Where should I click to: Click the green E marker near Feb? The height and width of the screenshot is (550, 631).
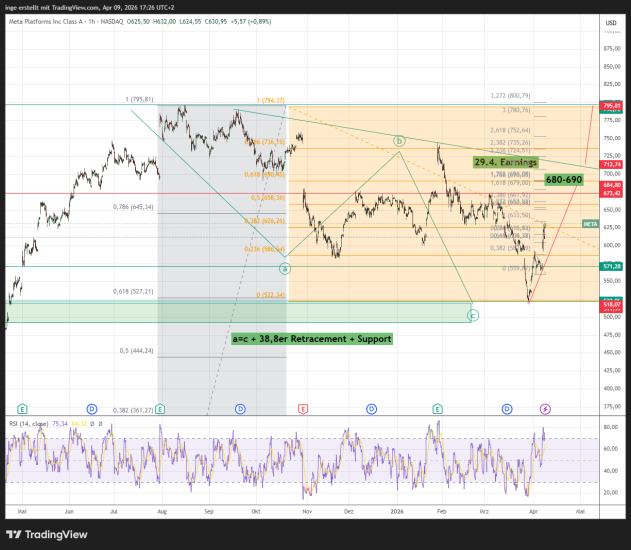(x=437, y=409)
